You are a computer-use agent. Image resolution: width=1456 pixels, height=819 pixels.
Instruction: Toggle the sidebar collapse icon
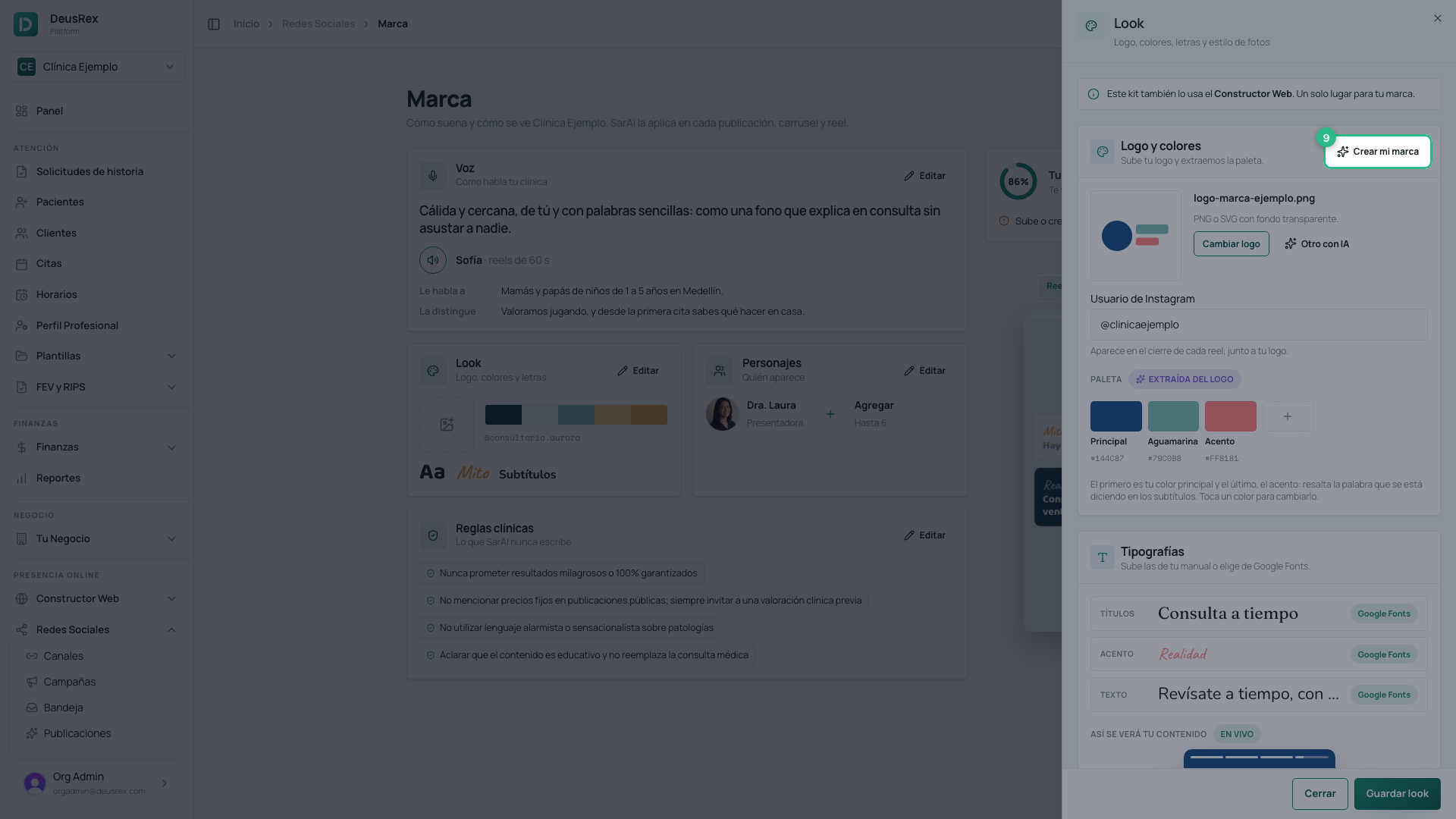click(214, 24)
